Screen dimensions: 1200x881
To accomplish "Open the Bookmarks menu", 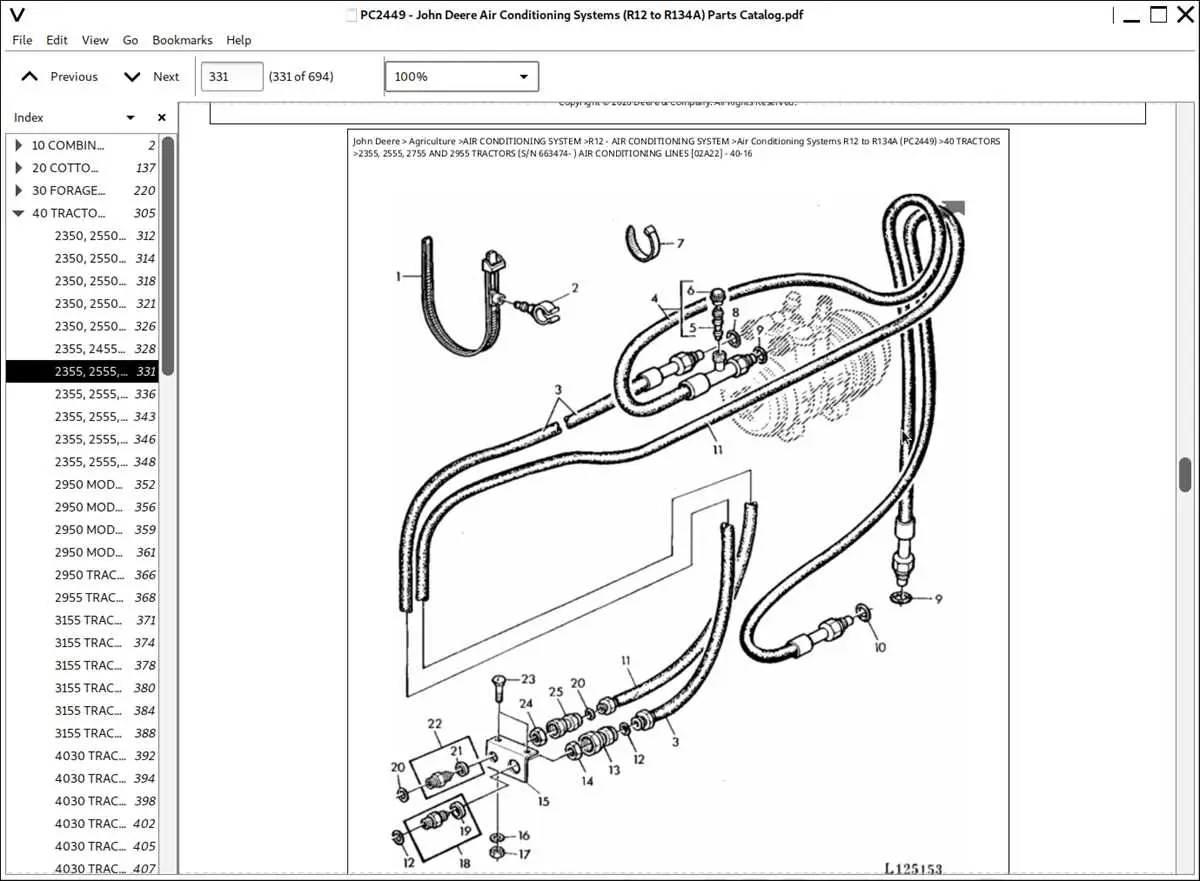I will (x=182, y=40).
